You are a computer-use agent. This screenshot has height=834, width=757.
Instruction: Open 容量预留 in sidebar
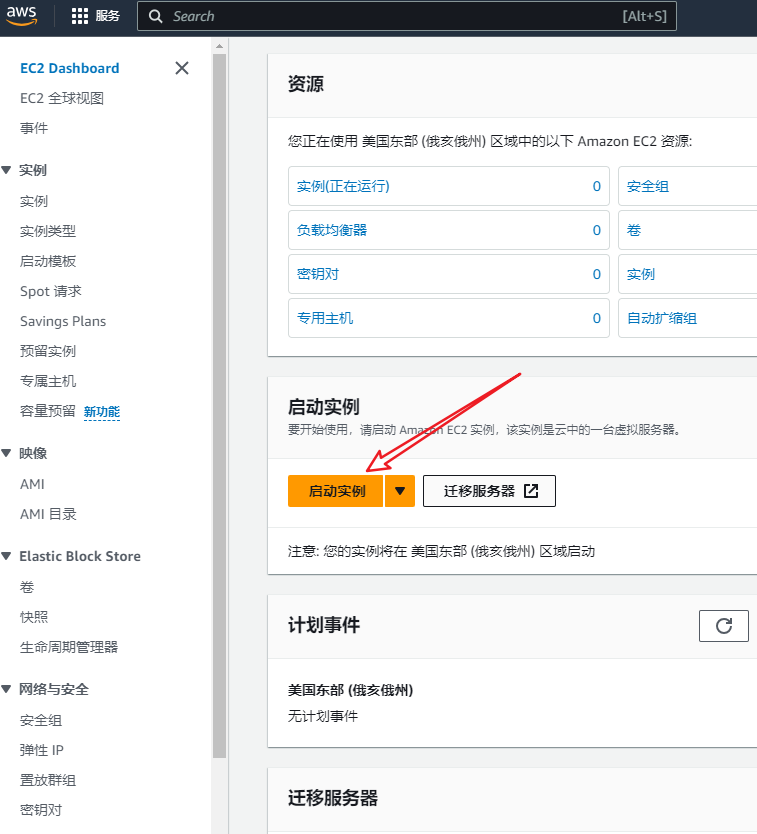click(48, 411)
